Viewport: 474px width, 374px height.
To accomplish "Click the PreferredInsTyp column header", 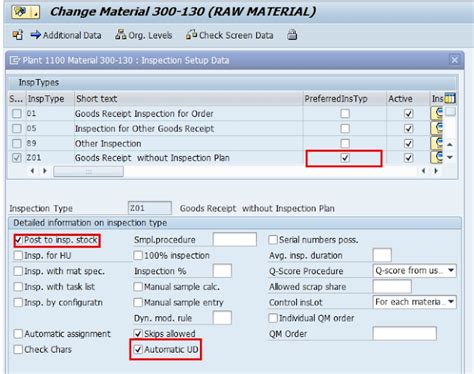I will pos(345,99).
